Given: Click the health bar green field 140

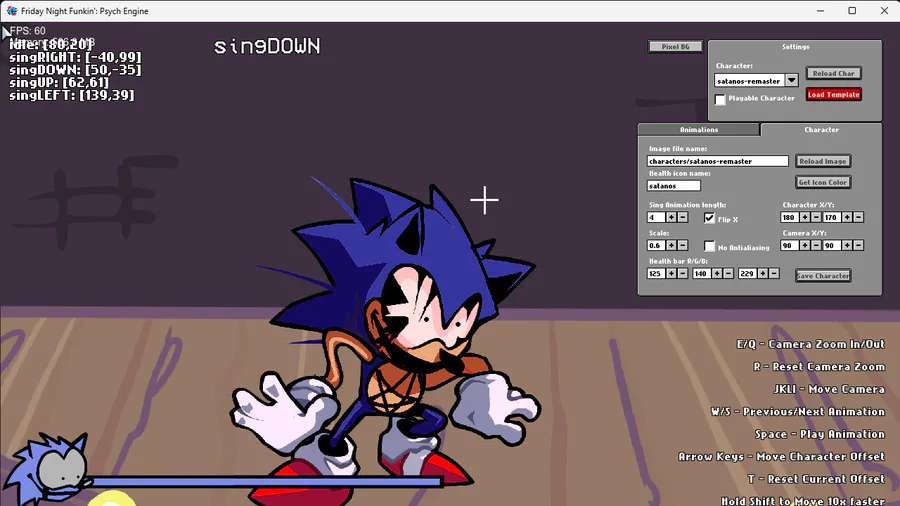Looking at the screenshot, I should (702, 274).
